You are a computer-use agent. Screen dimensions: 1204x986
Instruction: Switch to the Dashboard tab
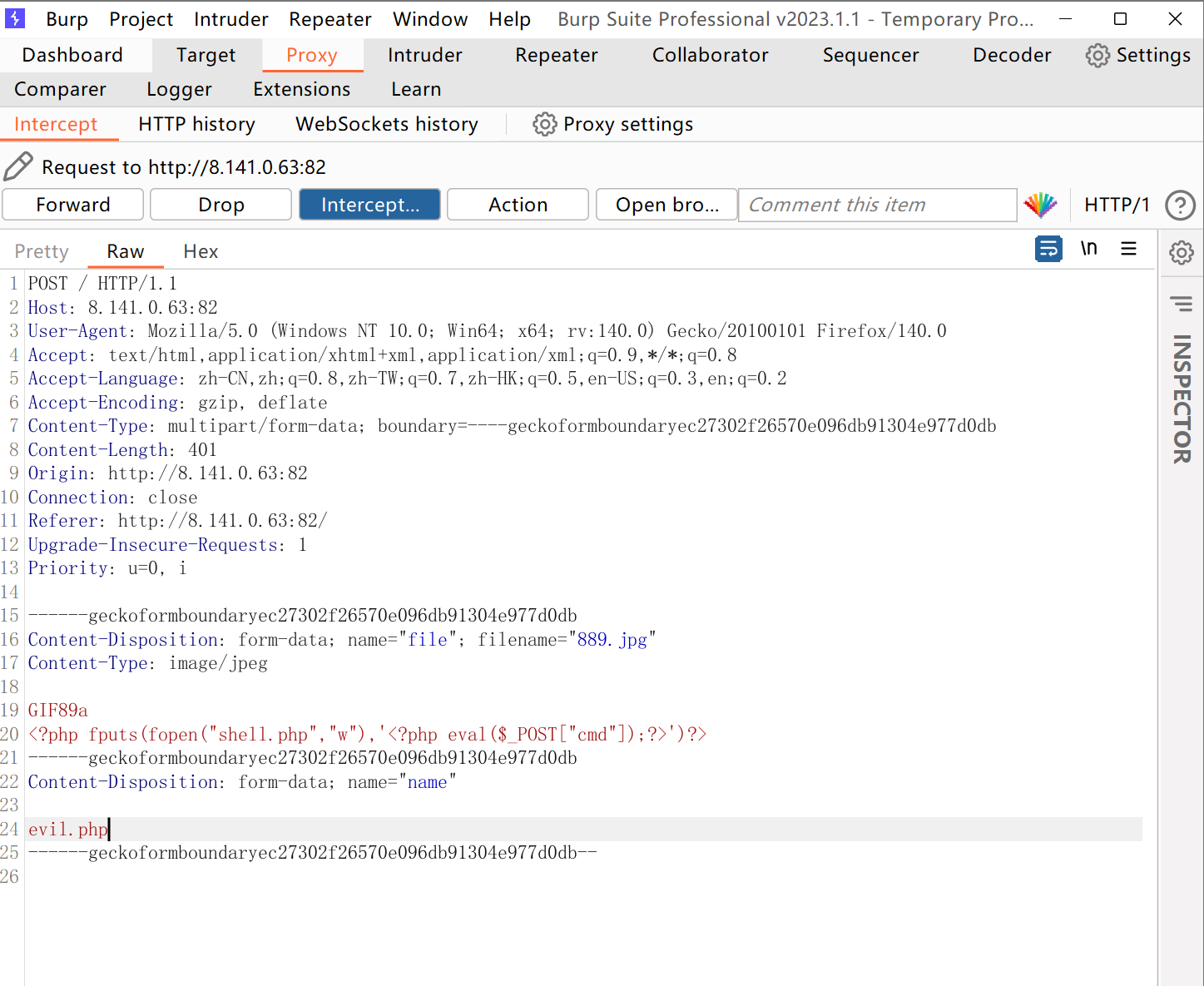pyautogui.click(x=72, y=55)
